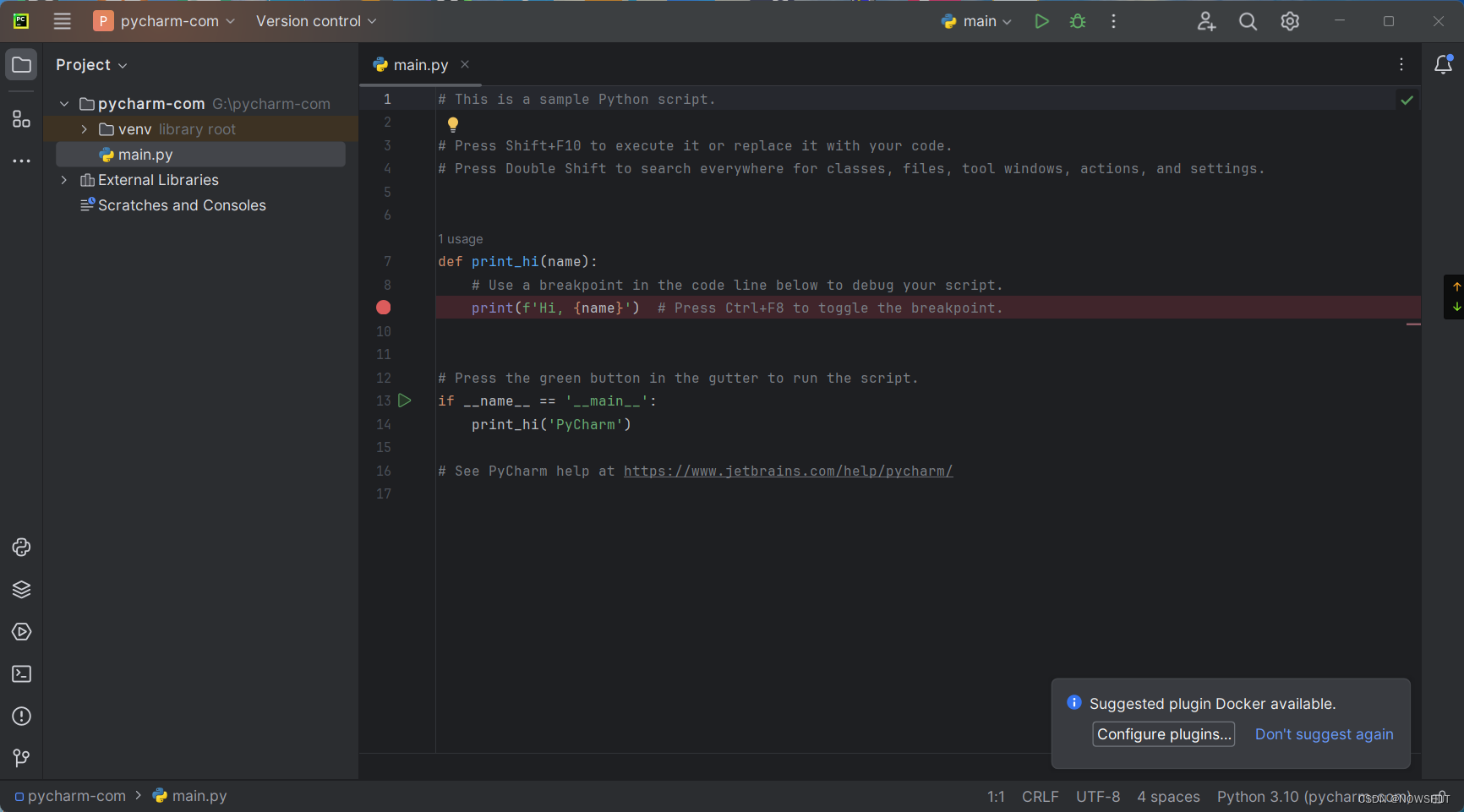1464x812 pixels.
Task: Click the '4 spaces' indent setting
Action: coord(1168,797)
